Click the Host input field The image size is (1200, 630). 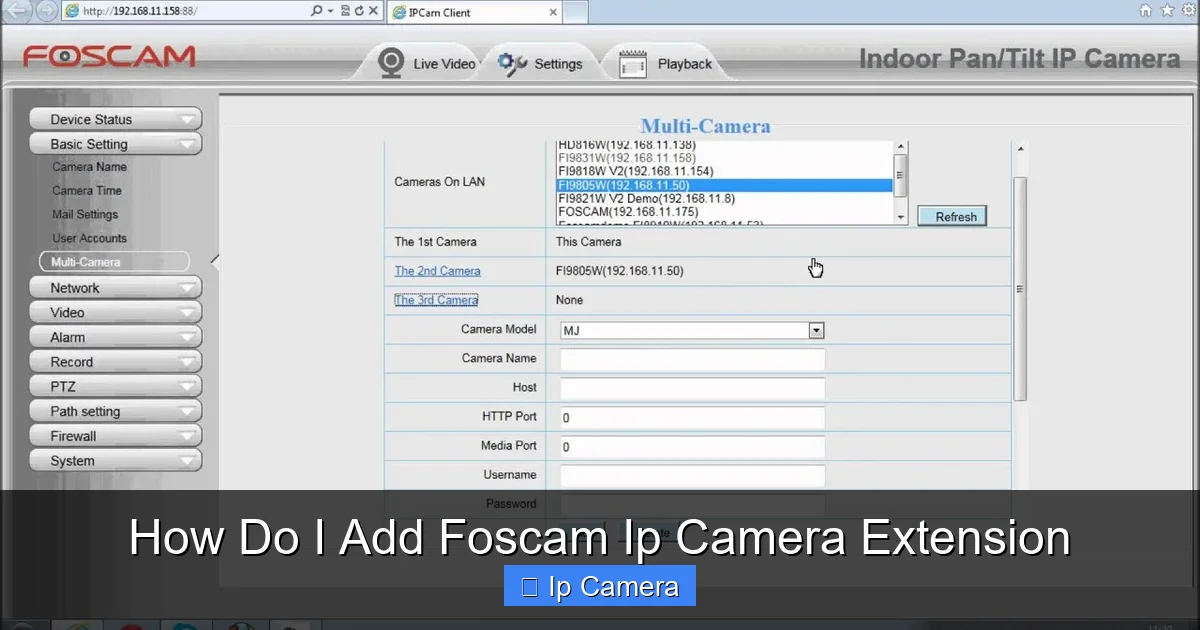click(692, 388)
